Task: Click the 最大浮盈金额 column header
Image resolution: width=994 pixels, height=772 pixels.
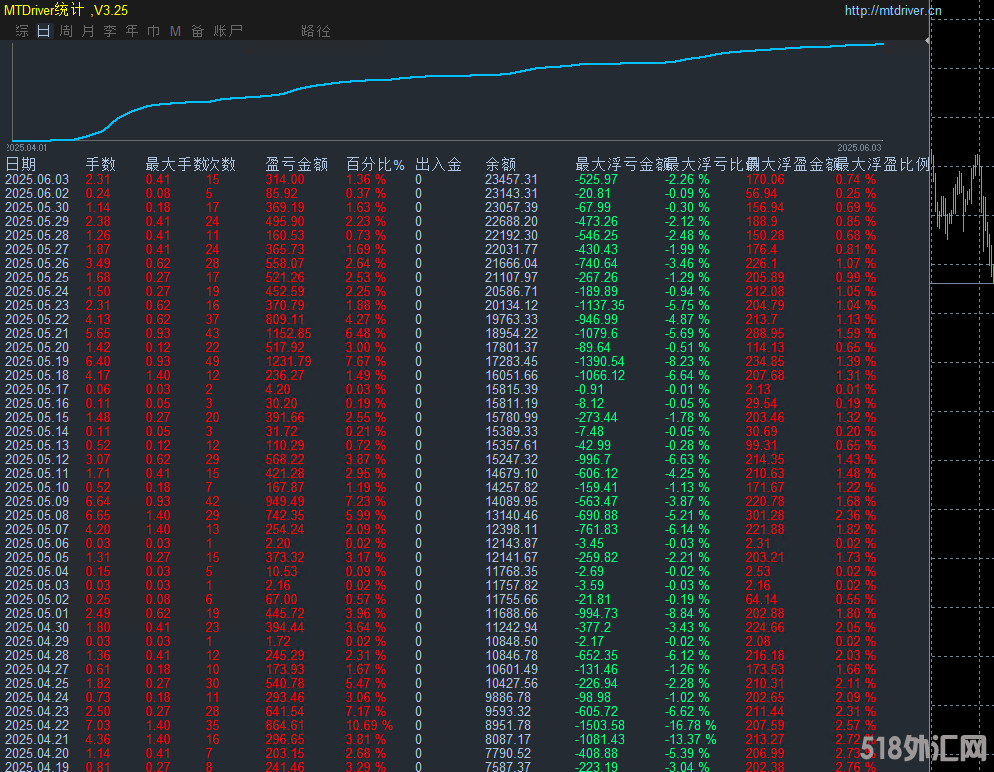Action: coord(792,165)
